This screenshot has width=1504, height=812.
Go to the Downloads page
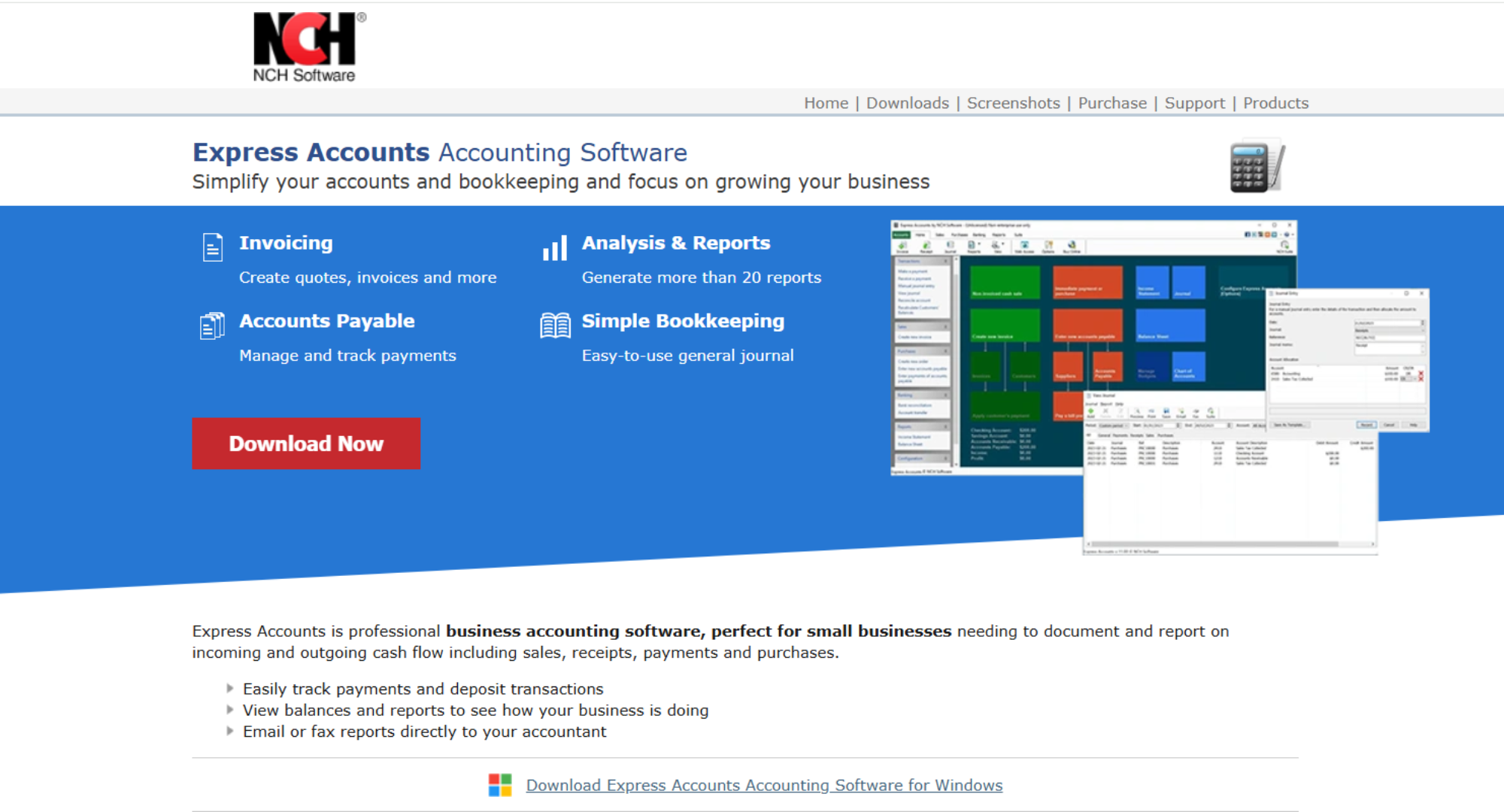(907, 103)
